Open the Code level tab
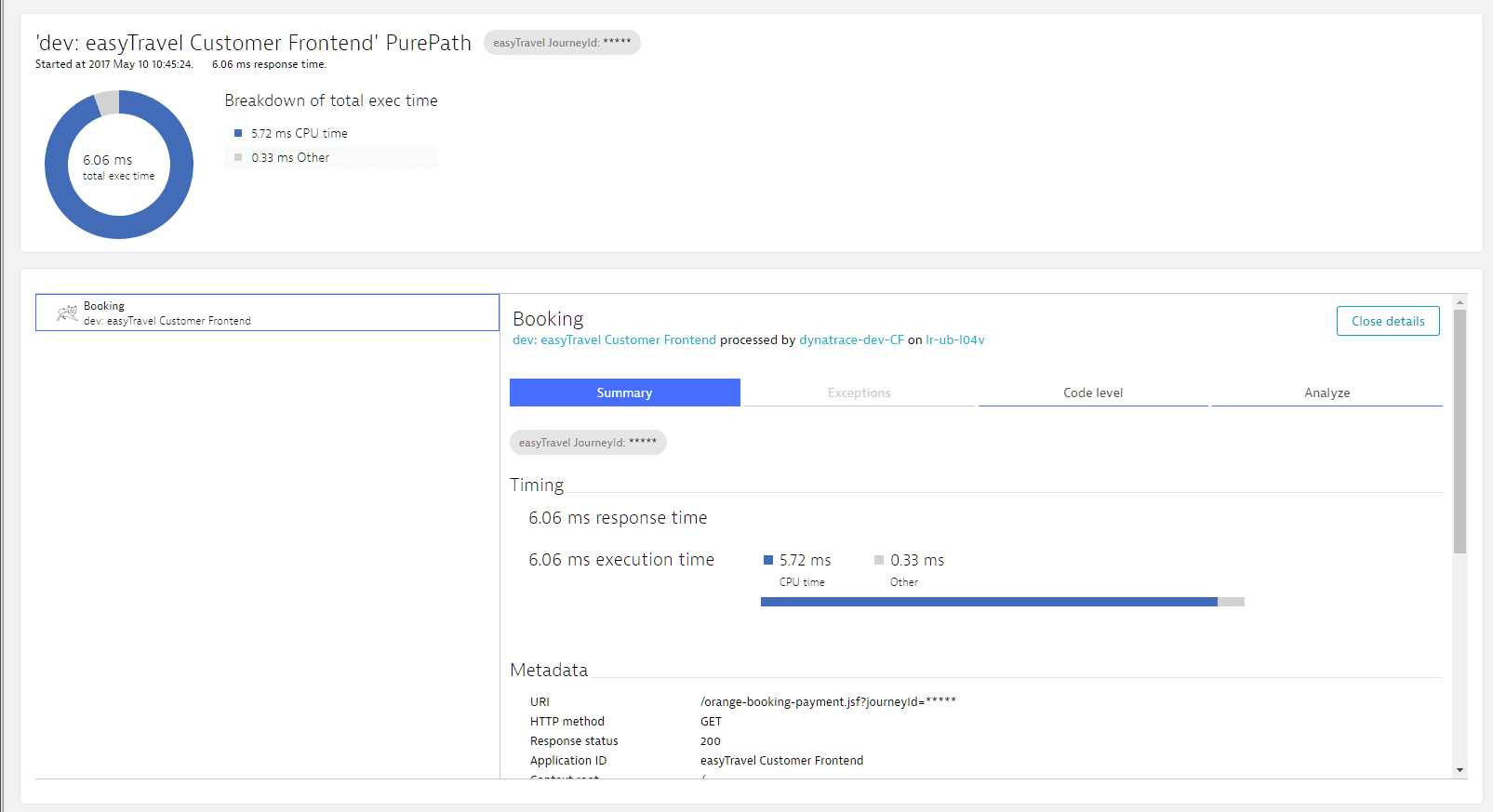This screenshot has height=812, width=1493. pyautogui.click(x=1093, y=393)
